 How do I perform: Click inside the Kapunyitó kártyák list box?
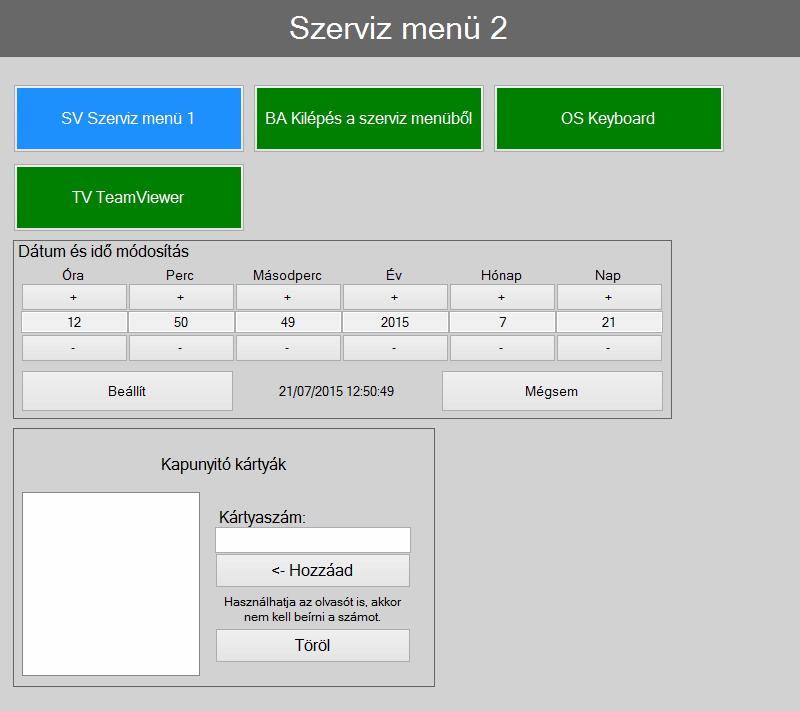(111, 584)
